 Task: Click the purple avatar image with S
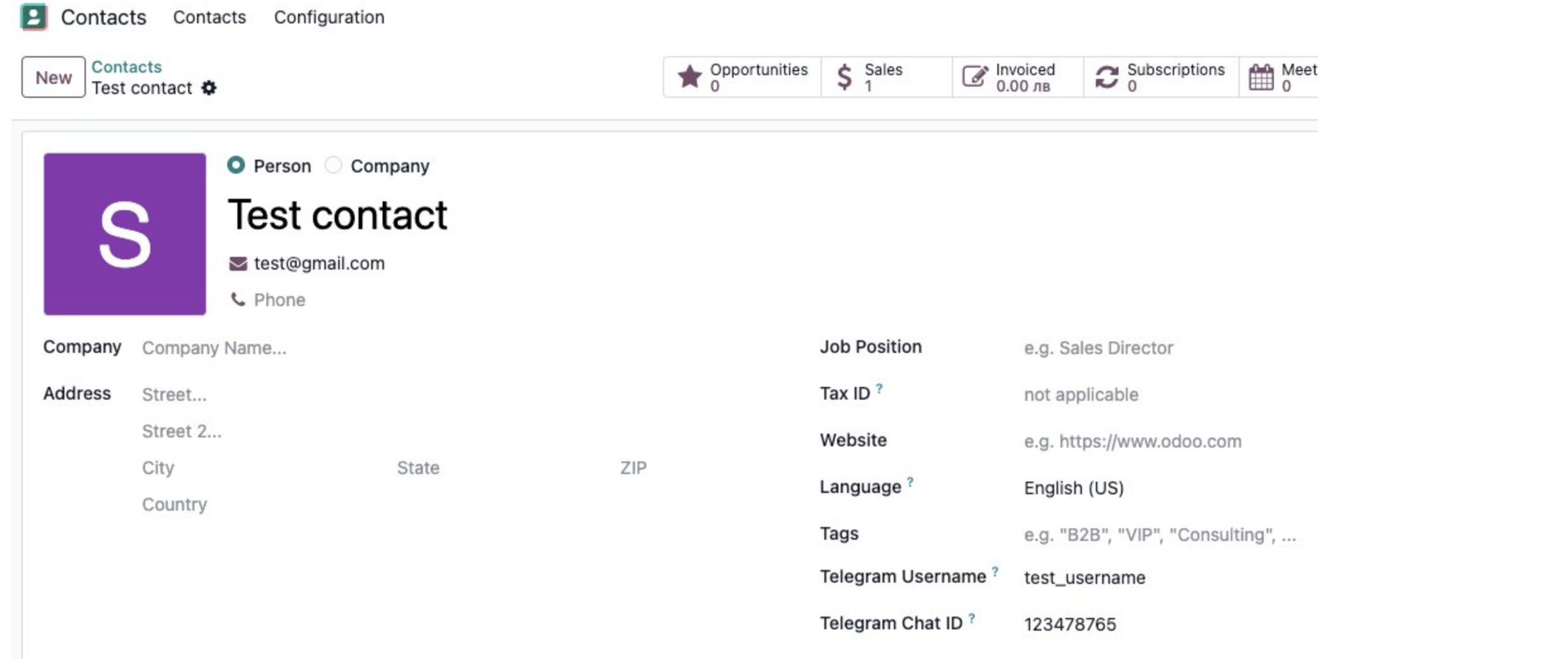tap(125, 234)
